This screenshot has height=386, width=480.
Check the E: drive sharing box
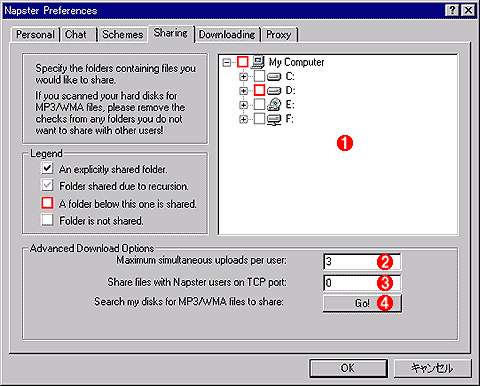click(259, 104)
